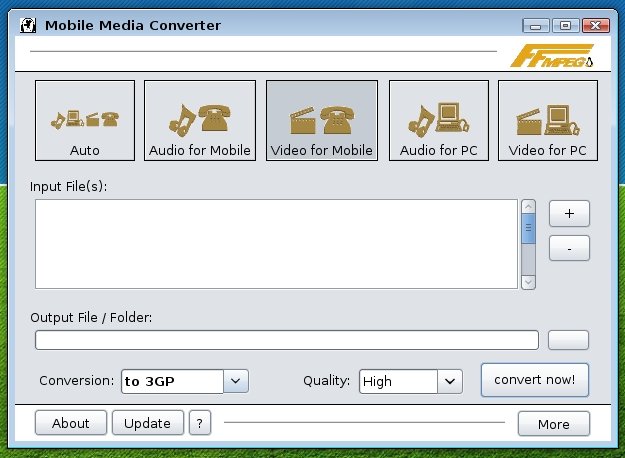Image resolution: width=625 pixels, height=458 pixels.
Task: Focus the Output File / Folder field
Action: click(287, 340)
